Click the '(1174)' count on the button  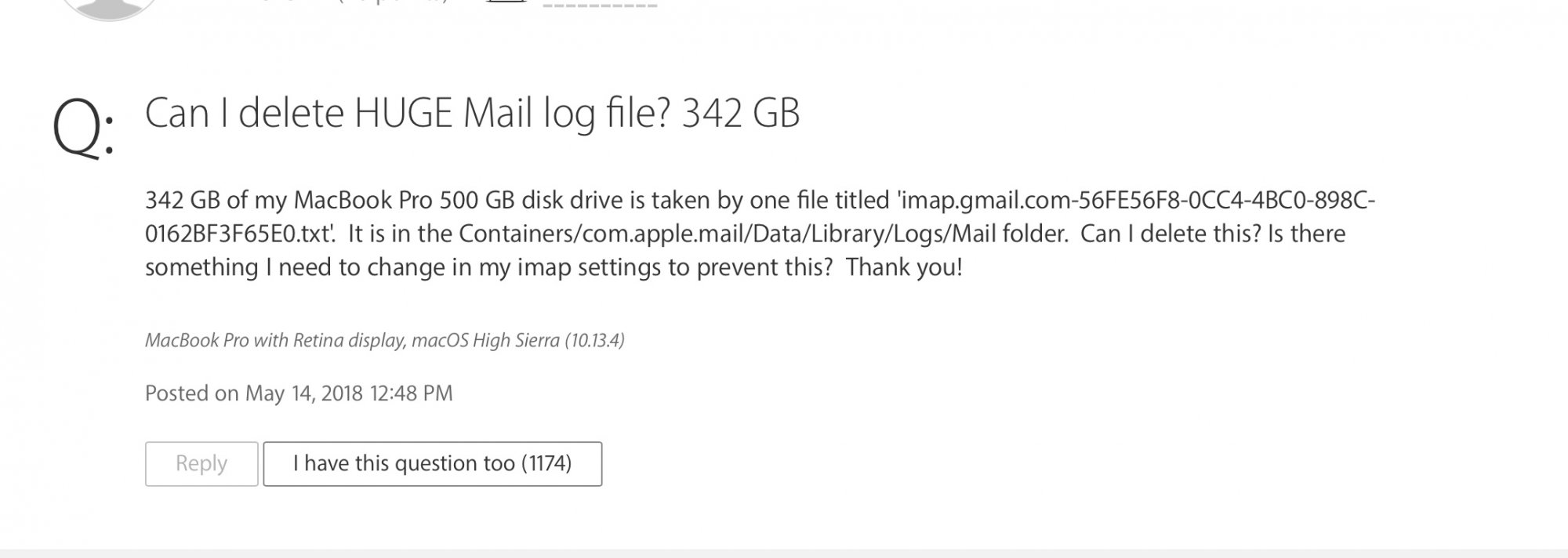pyautogui.click(x=546, y=464)
